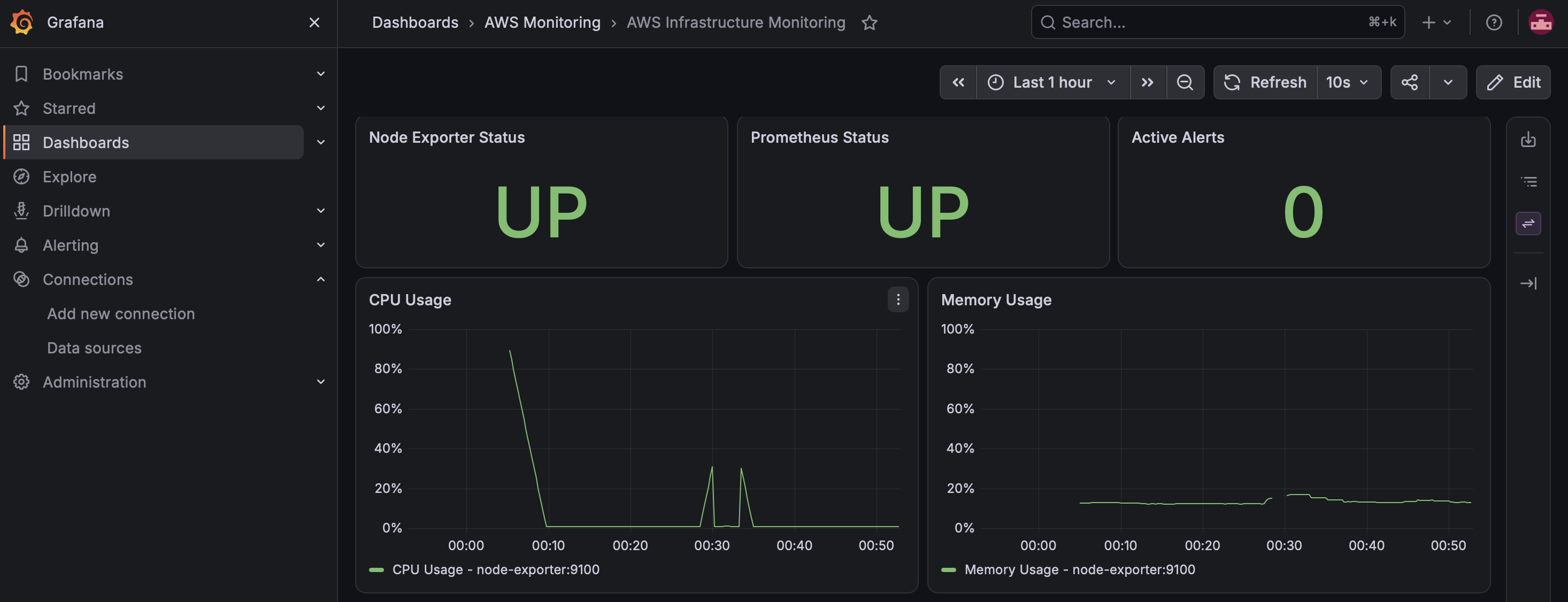Open the CPU Usage panel menu
This screenshot has width=1568, height=602.
point(898,299)
